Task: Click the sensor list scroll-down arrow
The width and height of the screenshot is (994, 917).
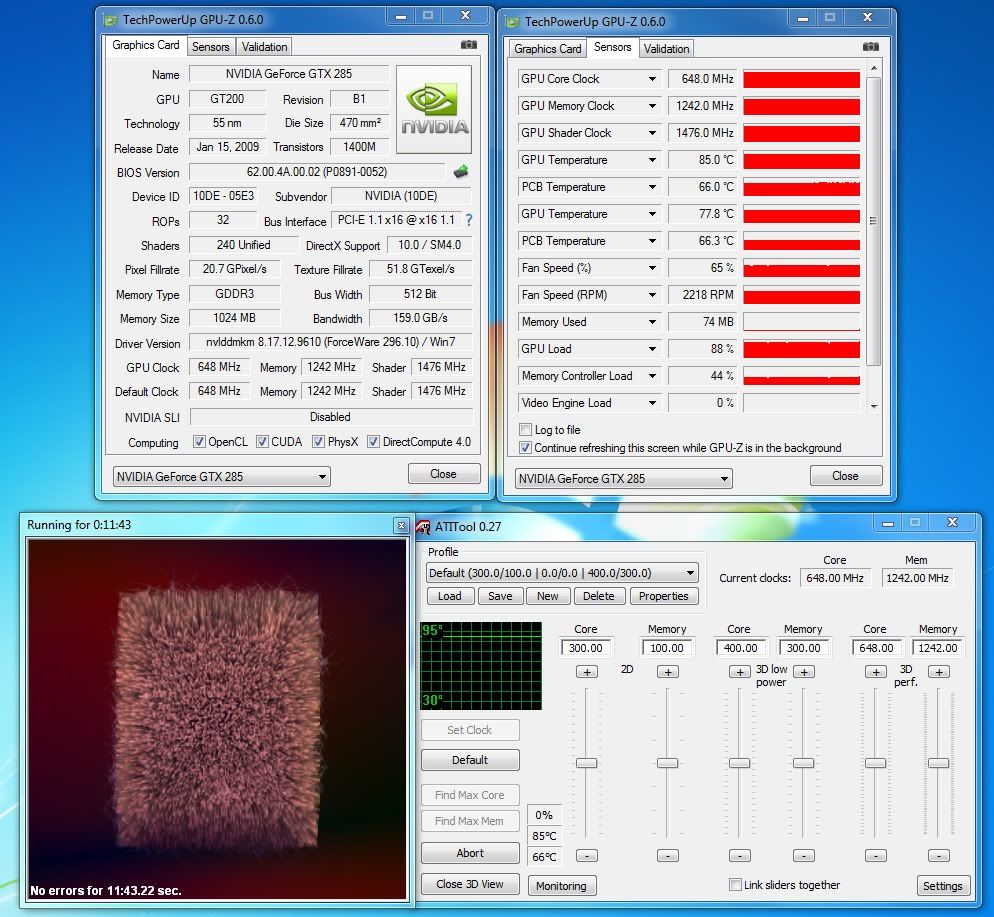Action: 874,406
